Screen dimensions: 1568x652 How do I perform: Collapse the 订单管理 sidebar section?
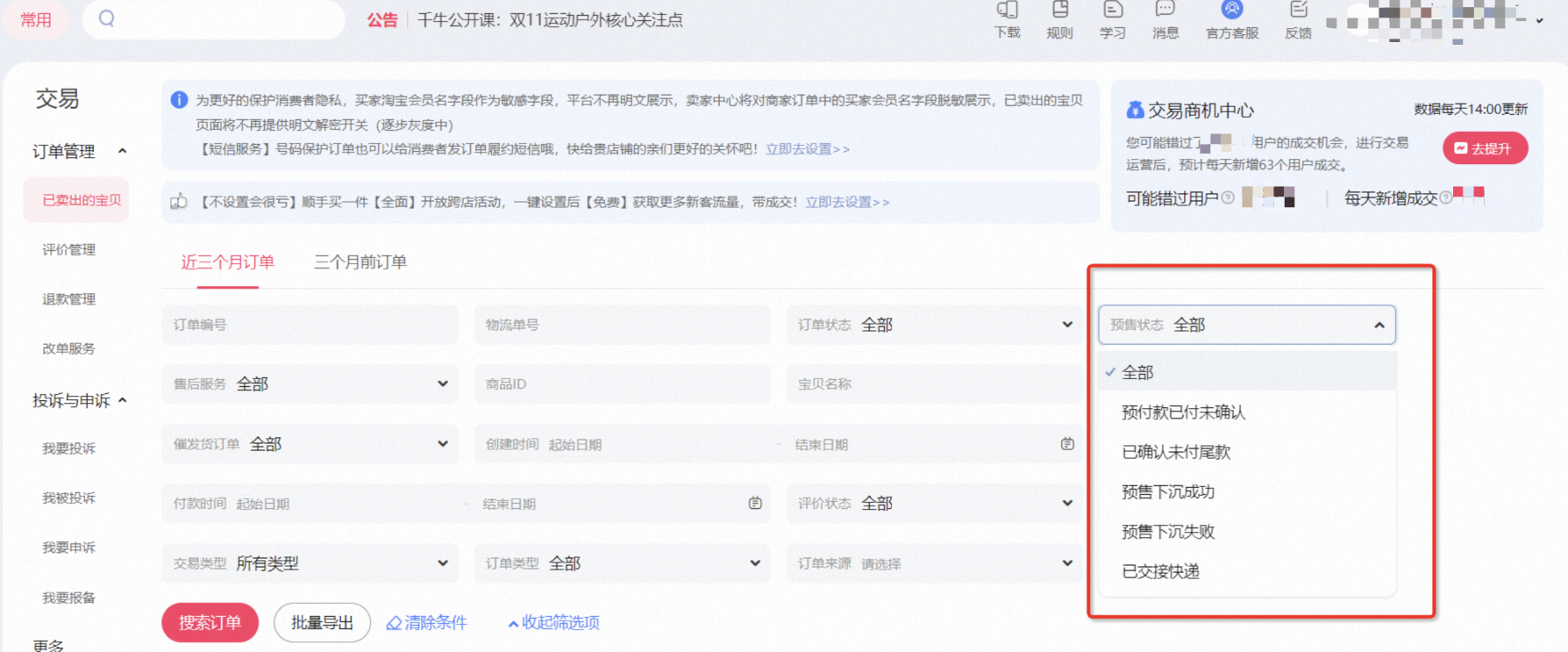point(122,151)
